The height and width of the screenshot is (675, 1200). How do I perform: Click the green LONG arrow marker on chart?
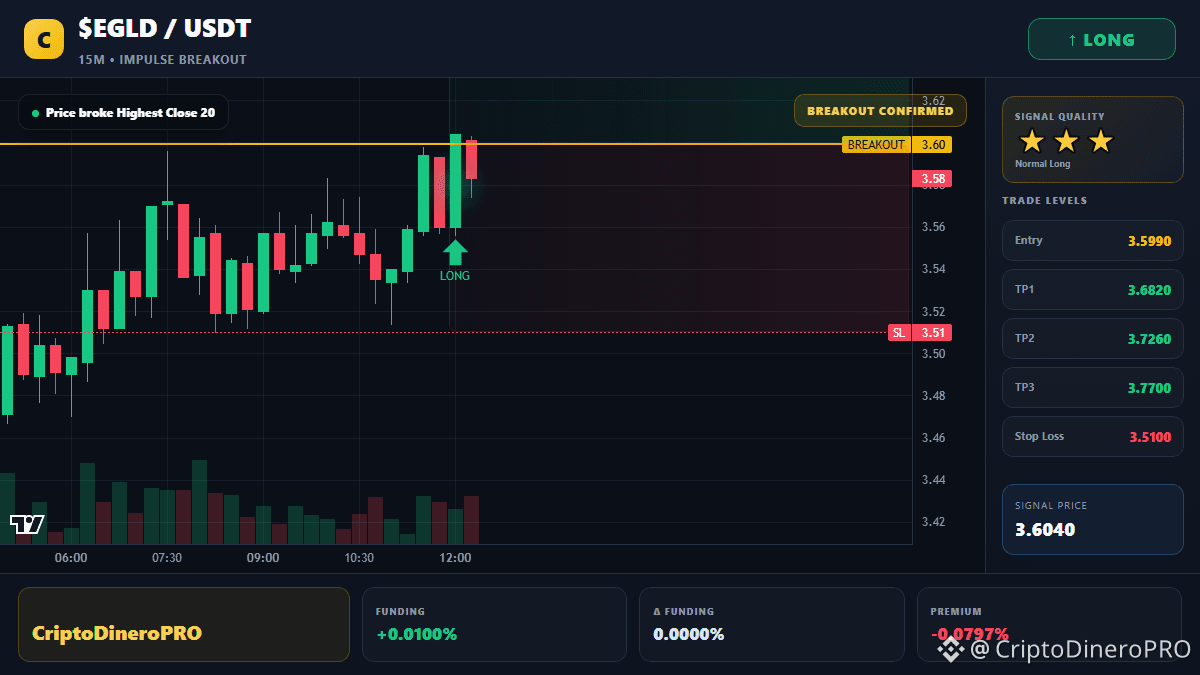(455, 252)
